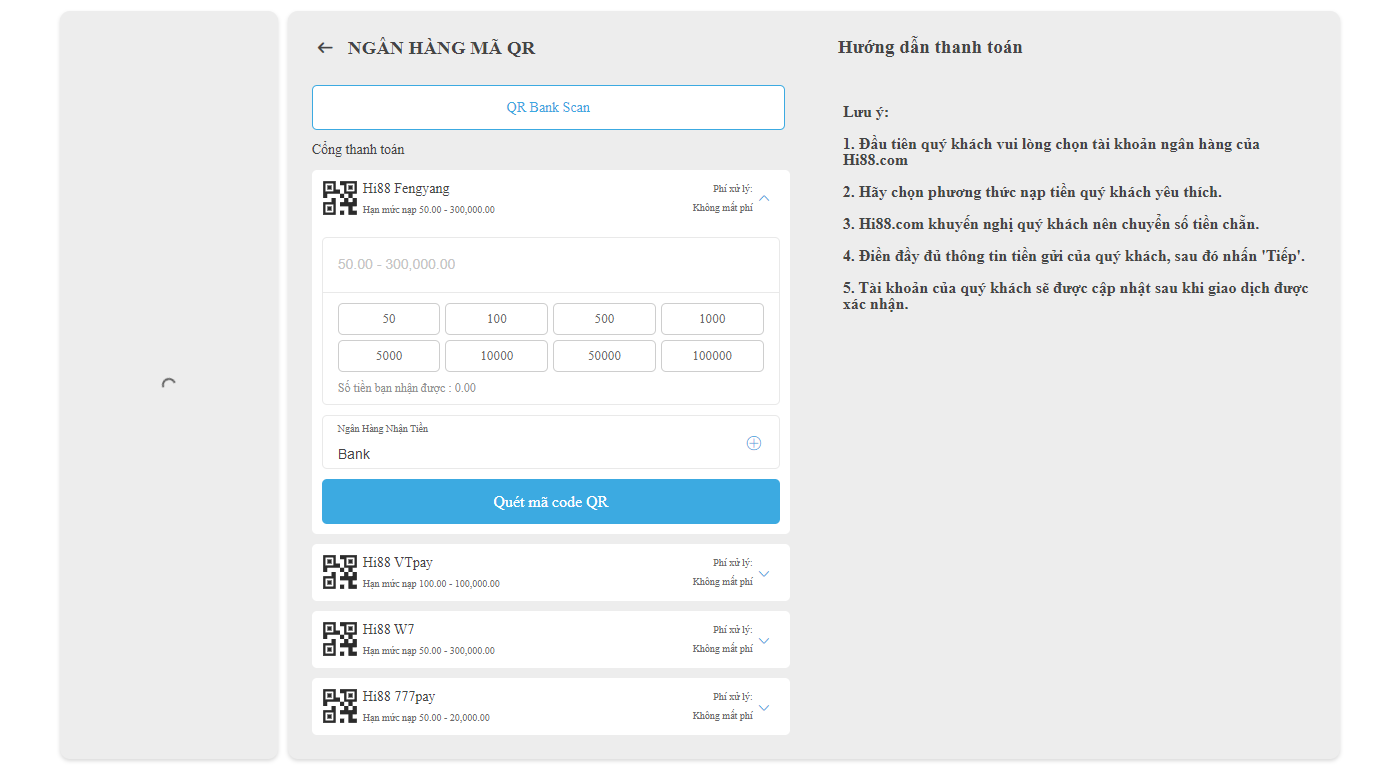Select the QR Bank Scan tab

pos(548,107)
